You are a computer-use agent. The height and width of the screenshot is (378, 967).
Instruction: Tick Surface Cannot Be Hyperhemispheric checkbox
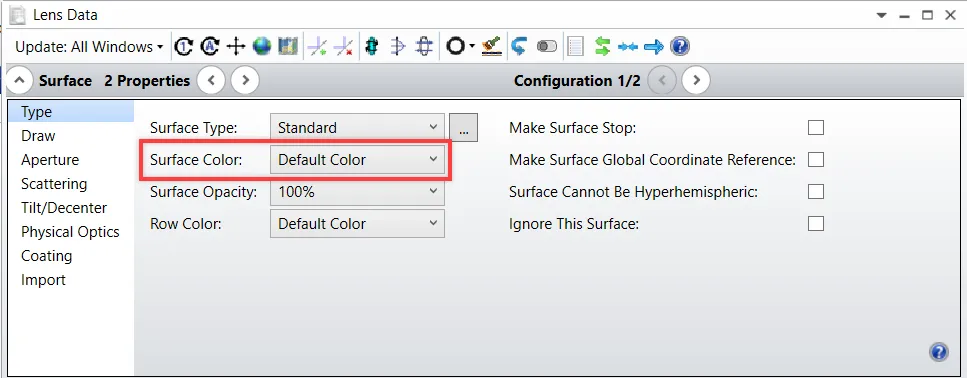816,191
